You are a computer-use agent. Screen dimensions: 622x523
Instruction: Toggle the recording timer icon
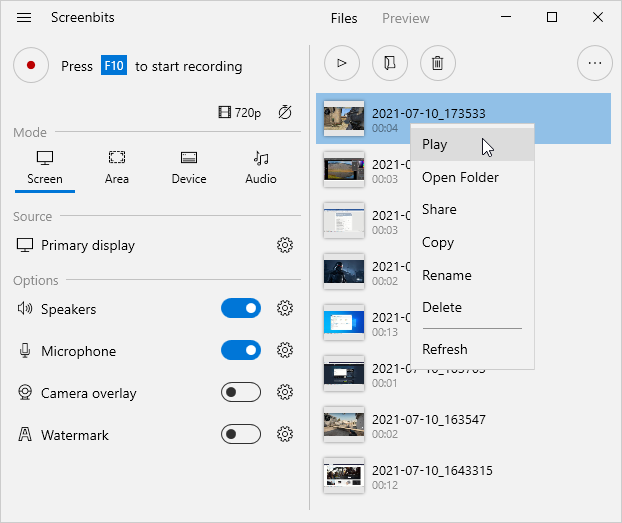[x=285, y=113]
